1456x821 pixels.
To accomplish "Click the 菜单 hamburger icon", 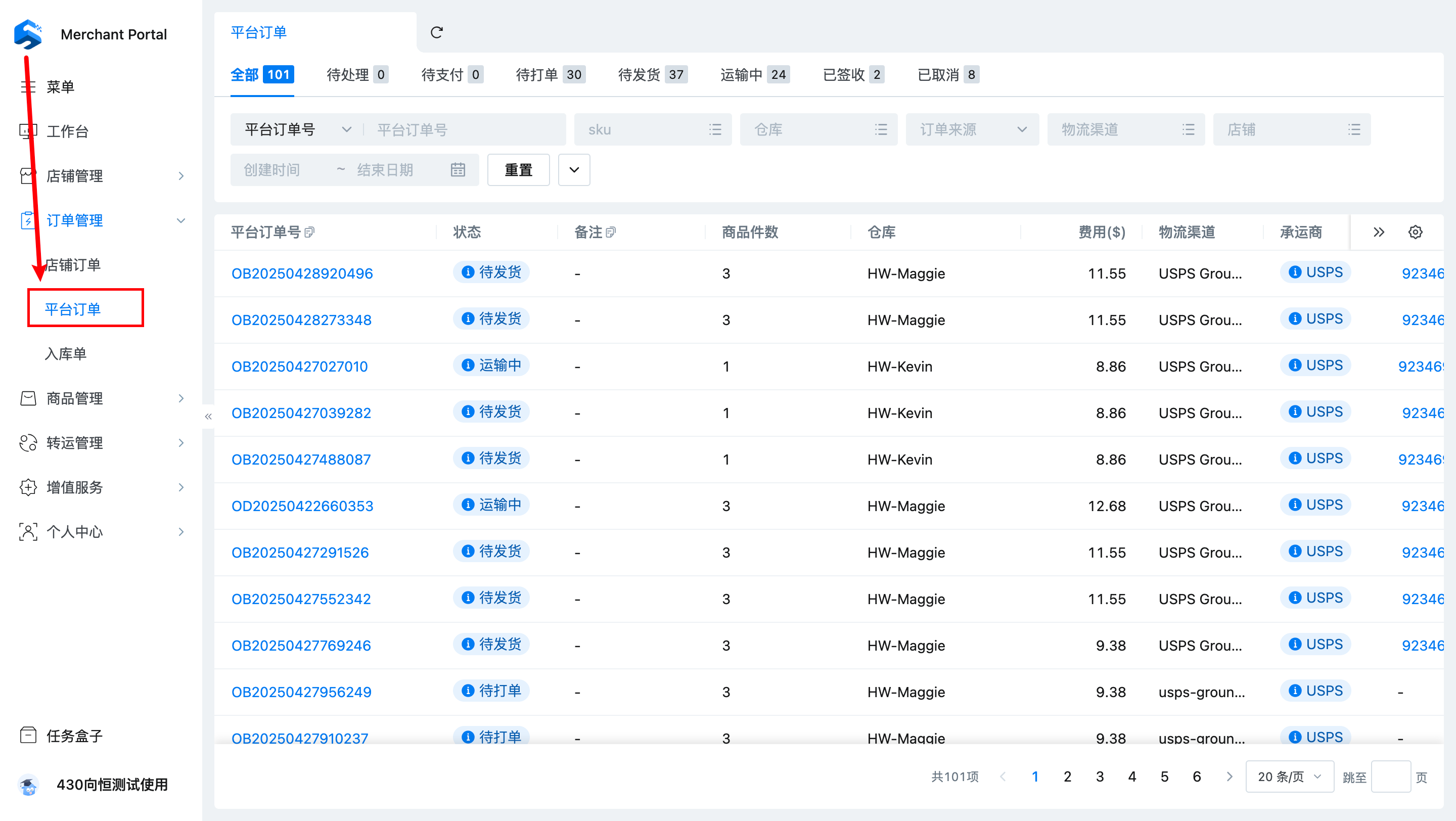I will pos(28,86).
